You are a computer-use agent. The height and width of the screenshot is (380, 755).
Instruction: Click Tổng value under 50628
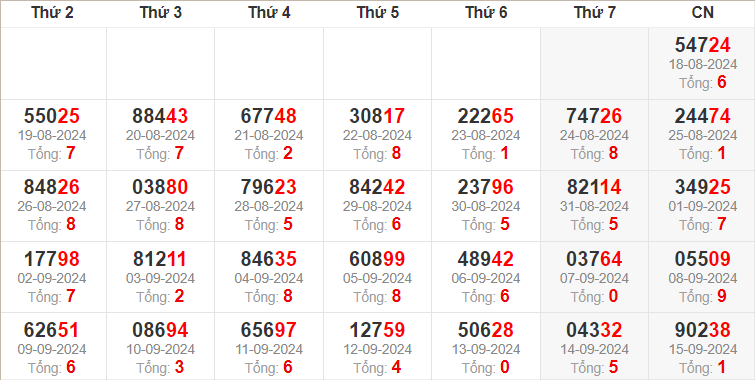[505, 367]
